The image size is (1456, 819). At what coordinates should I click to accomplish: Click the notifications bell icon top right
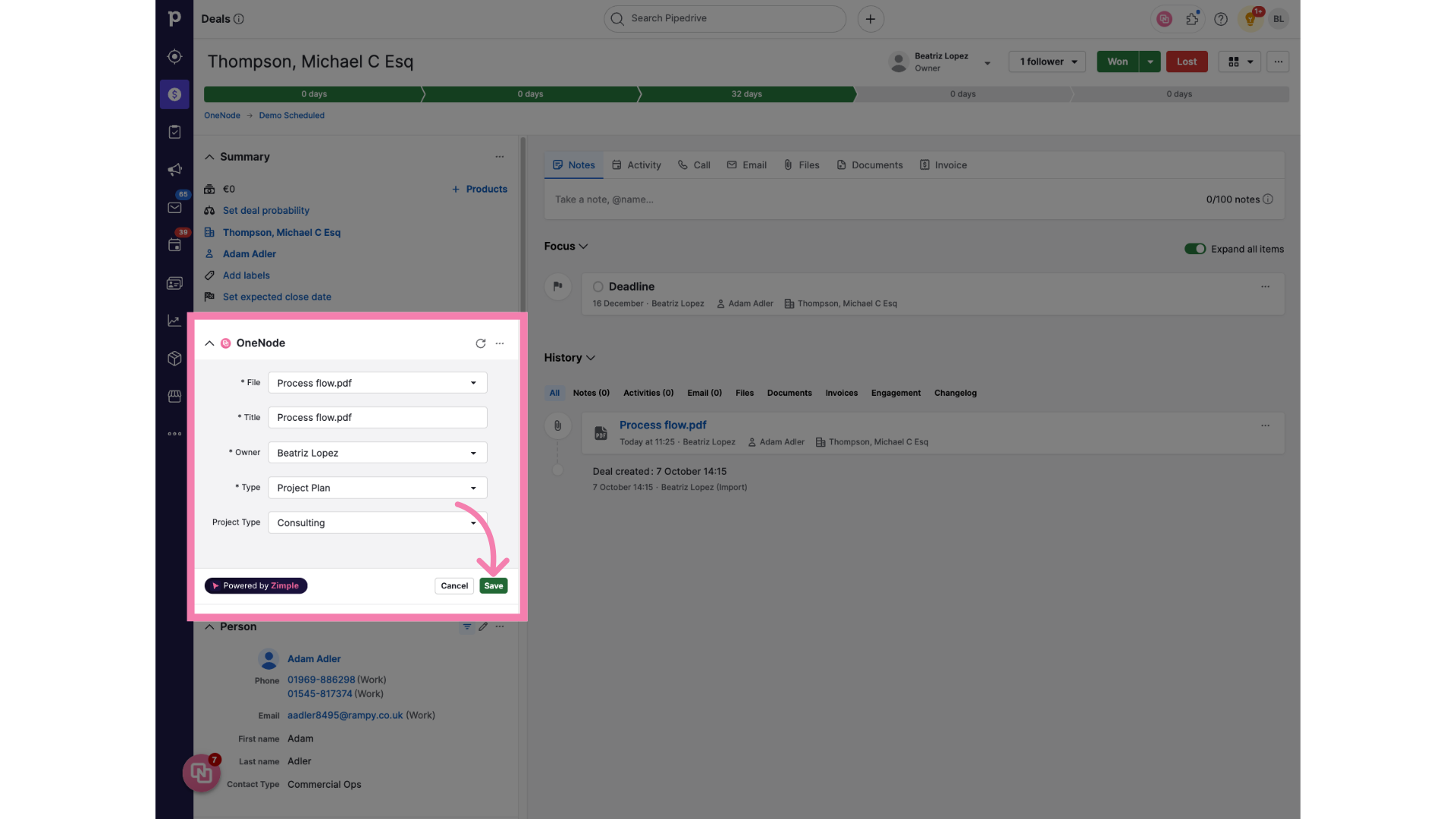(x=1250, y=19)
